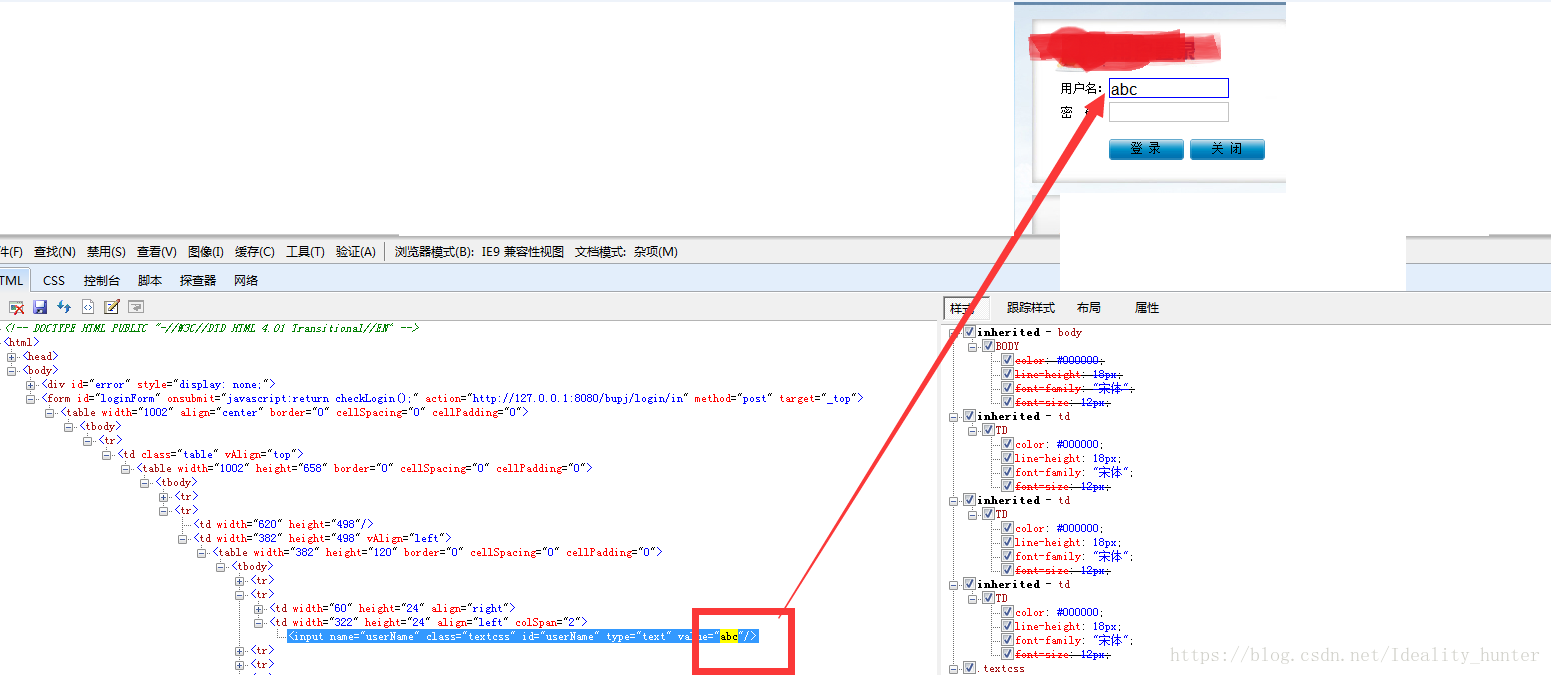
Task: Uncheck the BODY rule checkbox
Action: point(988,346)
